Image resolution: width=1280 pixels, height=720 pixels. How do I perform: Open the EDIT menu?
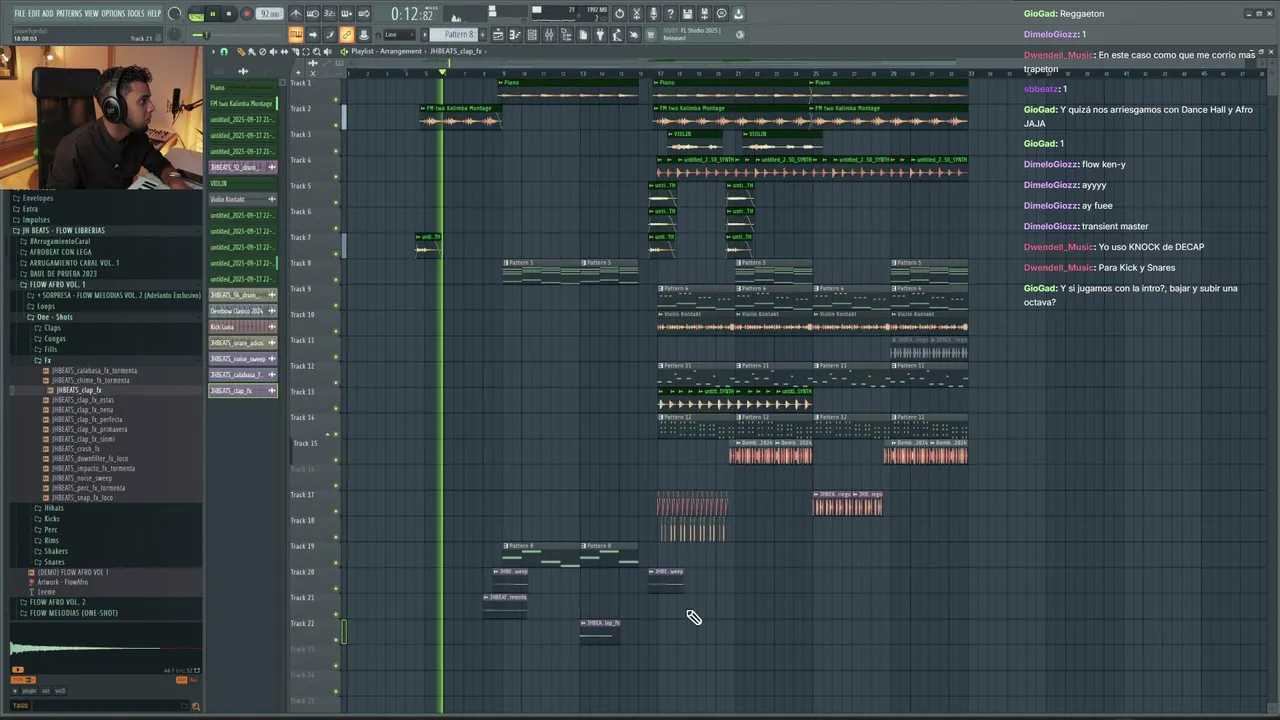click(x=34, y=14)
